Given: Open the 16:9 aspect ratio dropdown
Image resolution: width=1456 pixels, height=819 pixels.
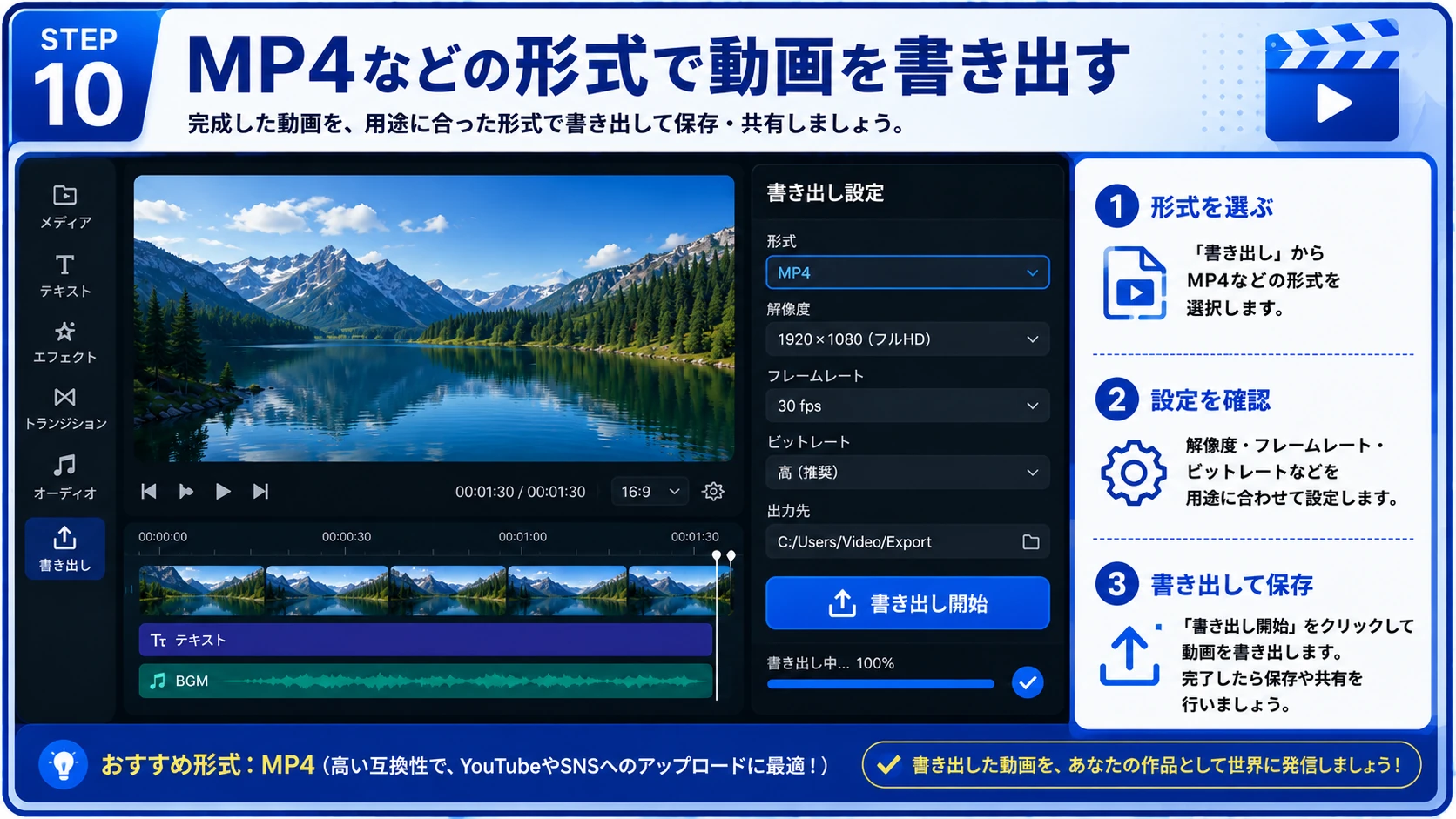Looking at the screenshot, I should [x=650, y=492].
